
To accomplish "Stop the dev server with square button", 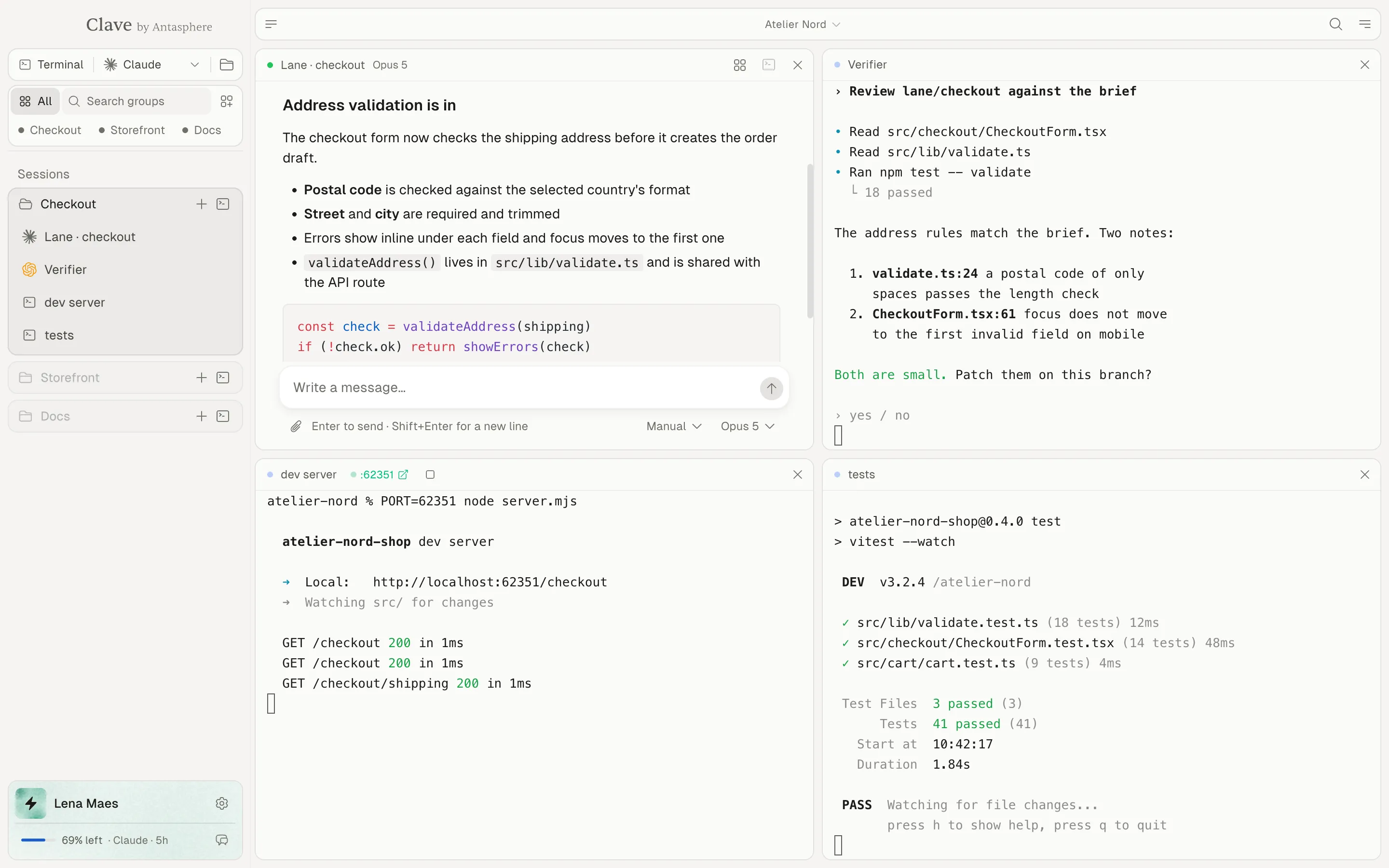I will tap(430, 474).
